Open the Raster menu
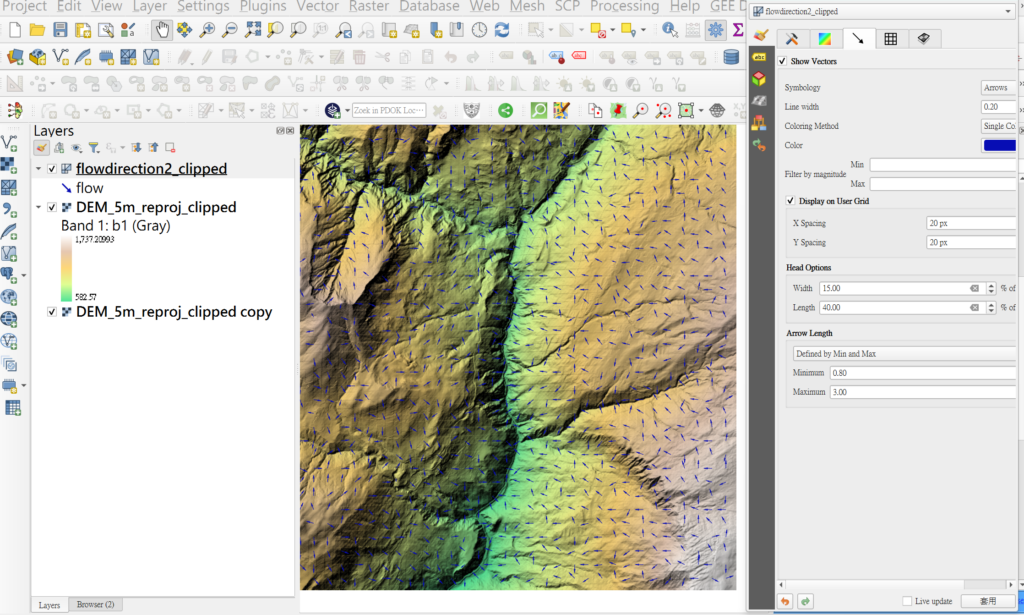The image size is (1024, 615). pyautogui.click(x=370, y=6)
